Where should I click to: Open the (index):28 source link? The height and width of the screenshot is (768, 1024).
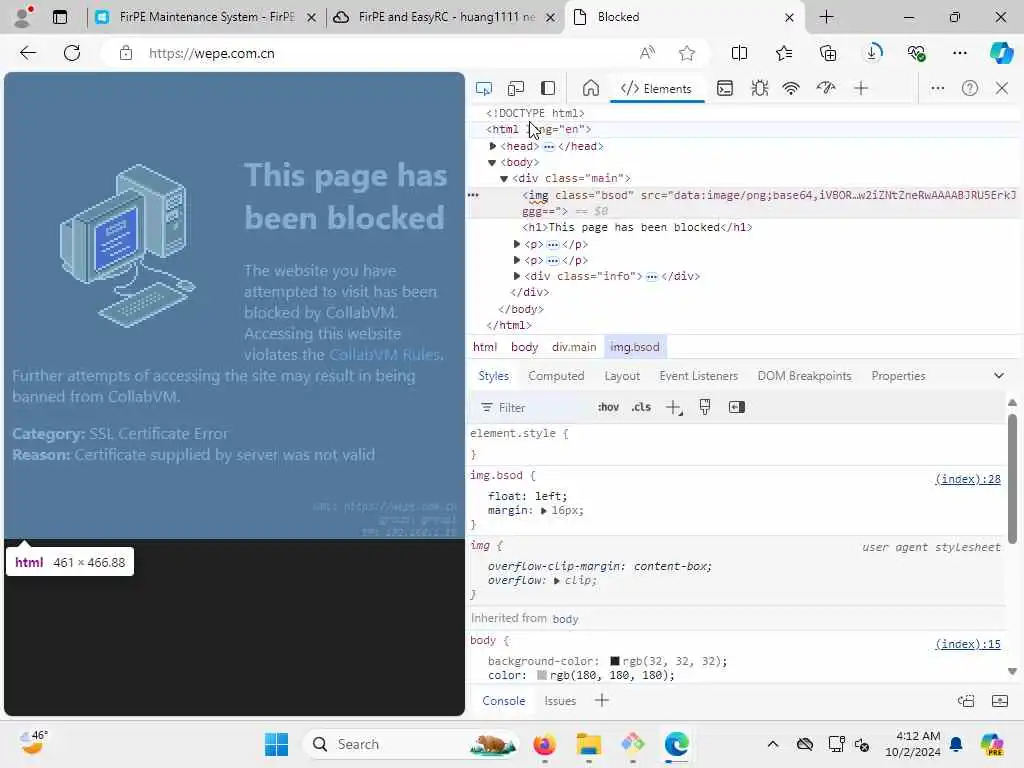coord(967,479)
